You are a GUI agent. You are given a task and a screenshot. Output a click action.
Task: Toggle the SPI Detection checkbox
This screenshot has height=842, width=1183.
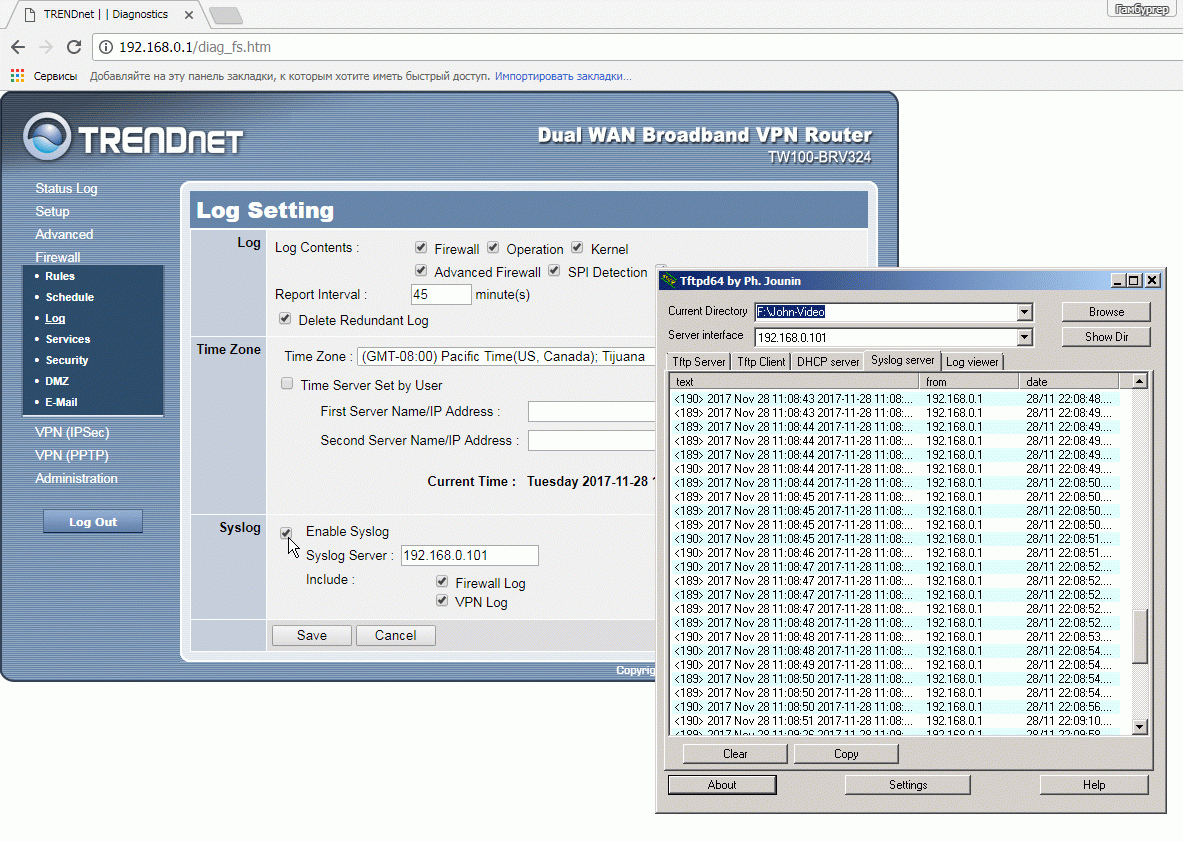click(x=555, y=270)
